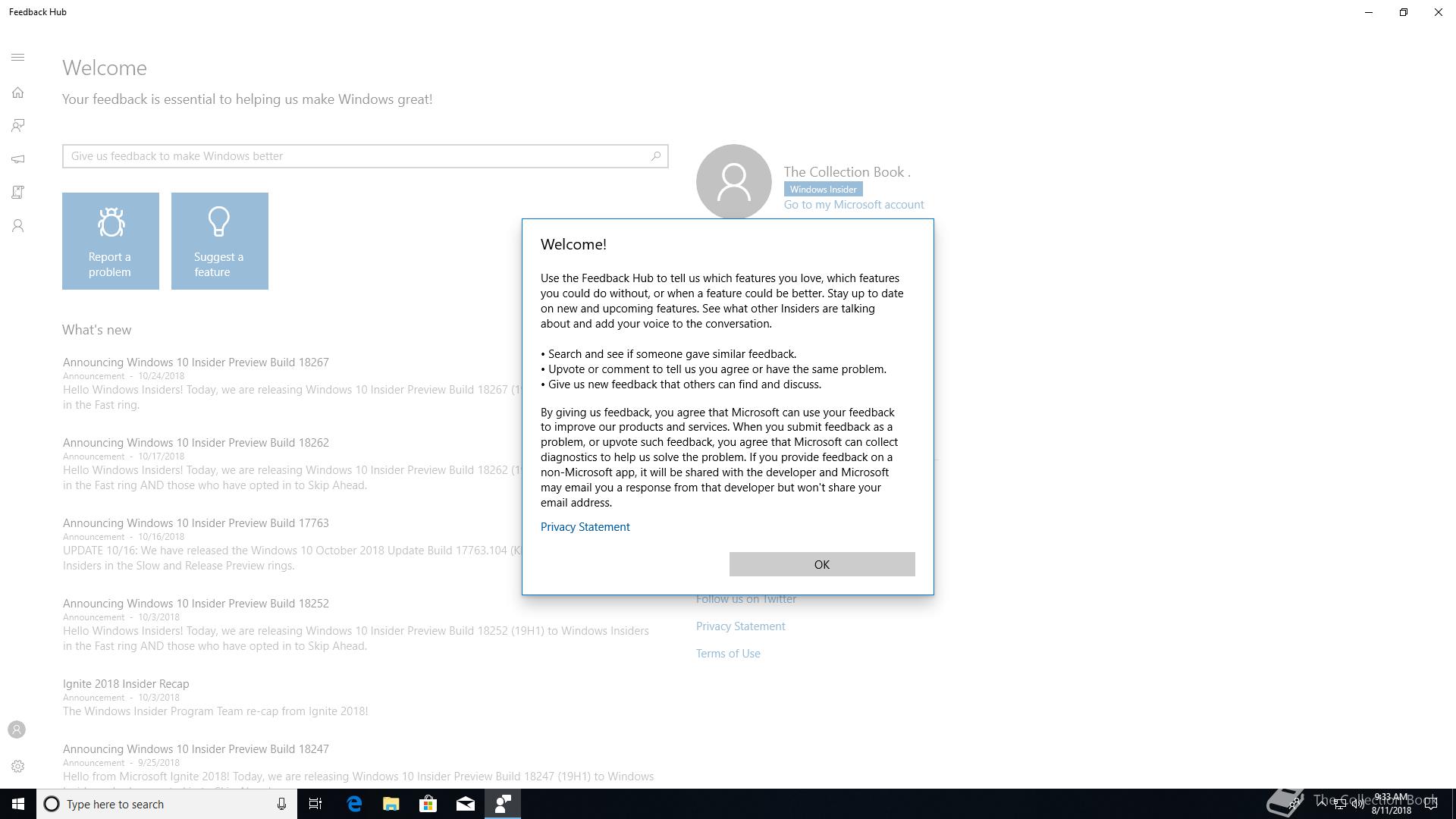Open Announcing Windows 10 Insider Preview Build 18262
Image resolution: width=1456 pixels, height=819 pixels.
click(196, 443)
